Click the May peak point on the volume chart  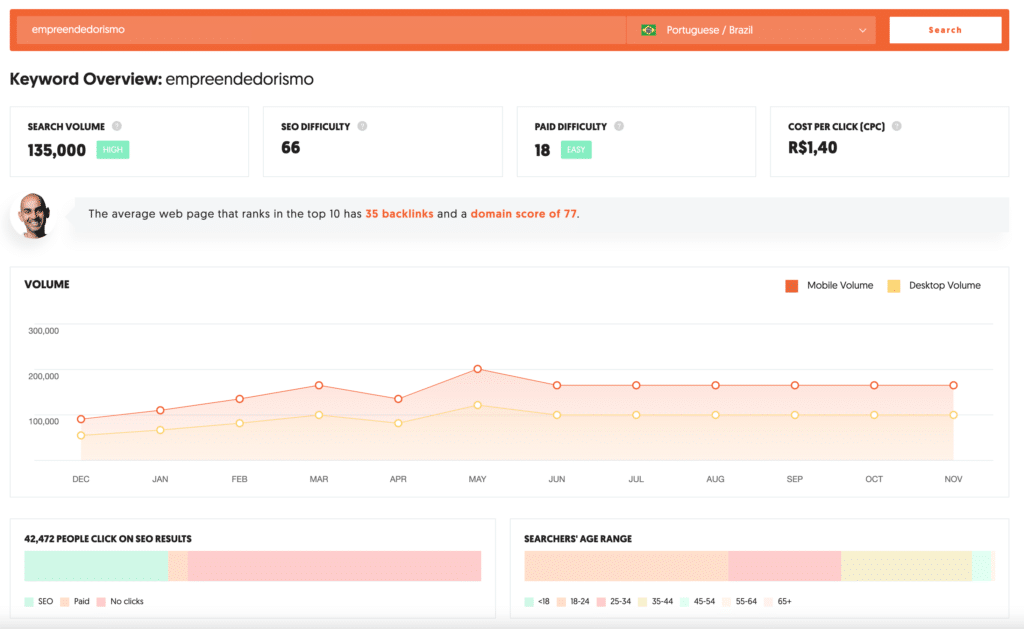point(477,370)
